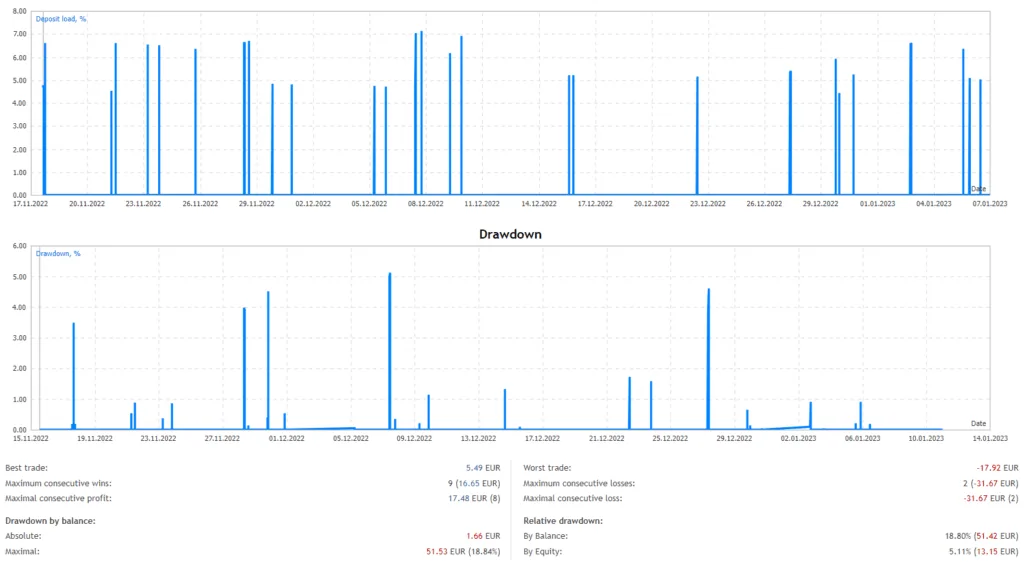Click the 'Drawdown by balance:' section heading
The height and width of the screenshot is (566, 1024).
click(50, 520)
